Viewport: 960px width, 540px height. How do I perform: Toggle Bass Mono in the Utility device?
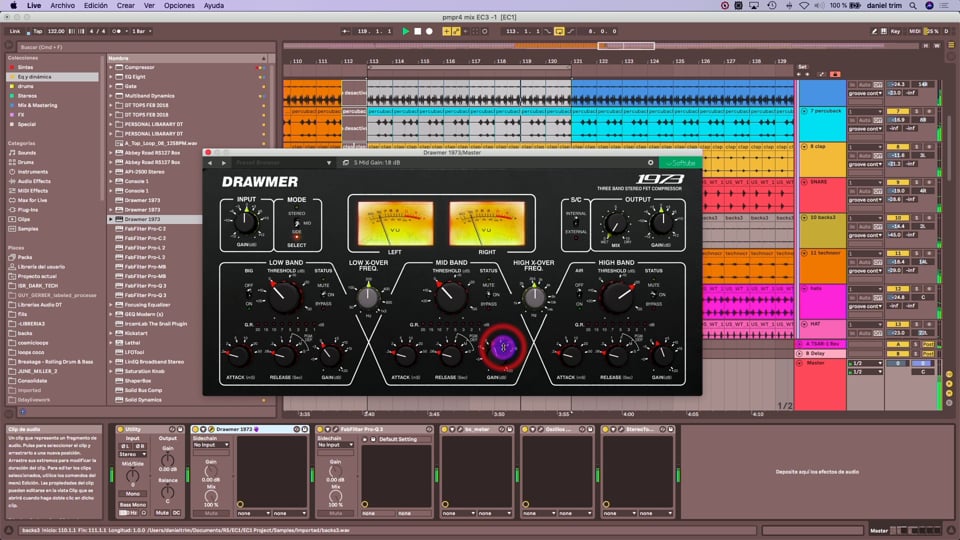point(132,504)
